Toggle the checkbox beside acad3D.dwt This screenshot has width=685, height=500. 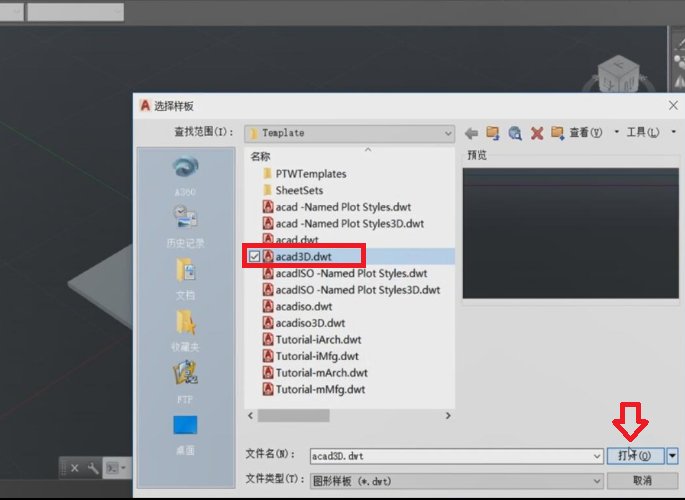point(254,256)
